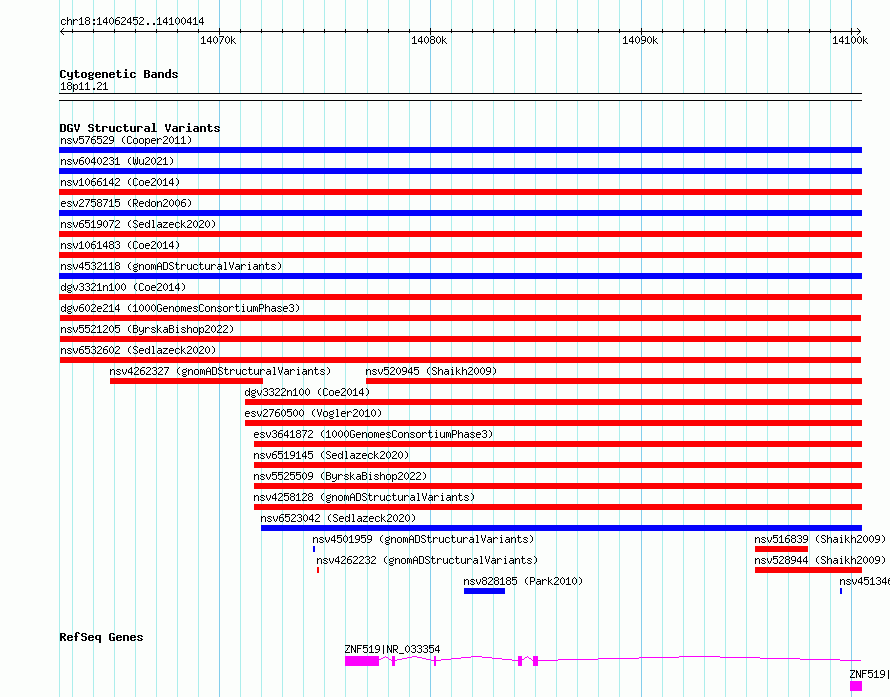Click the right arrow of the ruler
Image resolution: width=890 pixels, height=697 pixels.
858,31
